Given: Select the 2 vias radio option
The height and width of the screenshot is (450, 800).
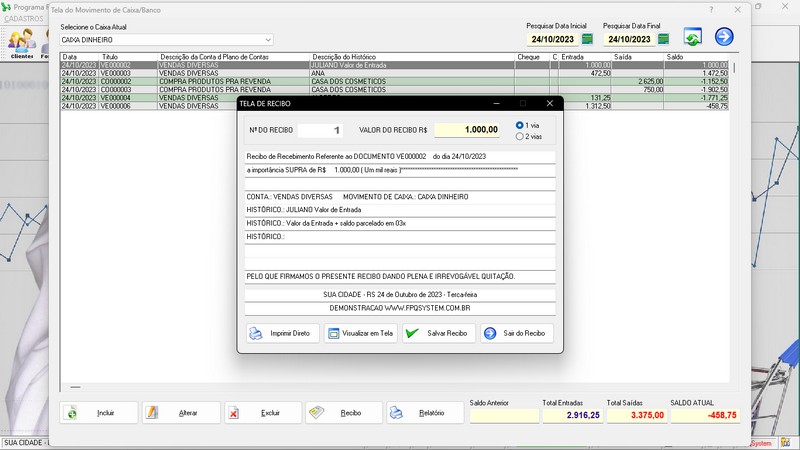Looking at the screenshot, I should [519, 136].
